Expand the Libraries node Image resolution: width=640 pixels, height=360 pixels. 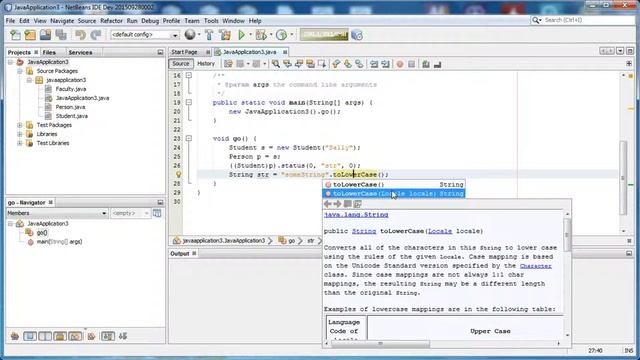coord(20,134)
